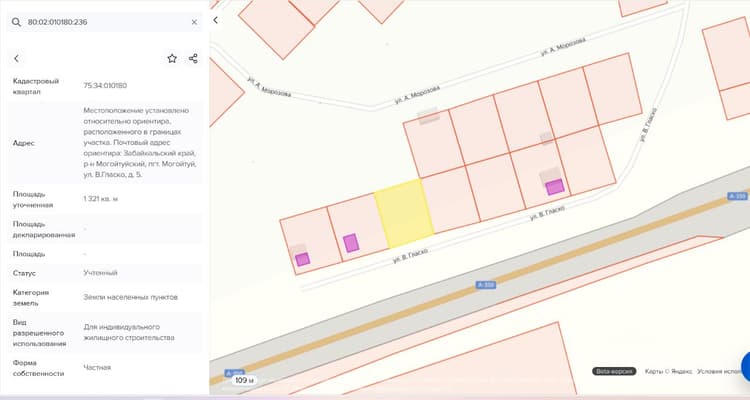Click the cadastral quarter value 75:34:010180
The image size is (750, 400).
click(105, 86)
